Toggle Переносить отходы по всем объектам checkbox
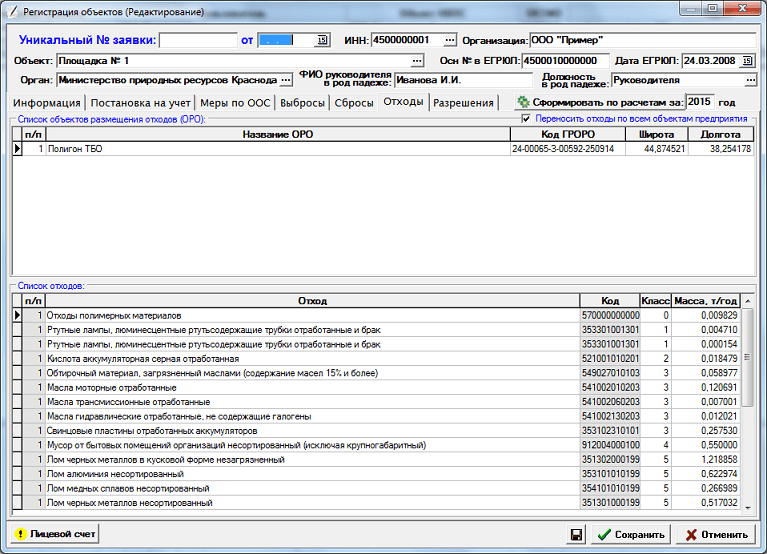Viewport: 767px width, 554px height. pyautogui.click(x=526, y=118)
